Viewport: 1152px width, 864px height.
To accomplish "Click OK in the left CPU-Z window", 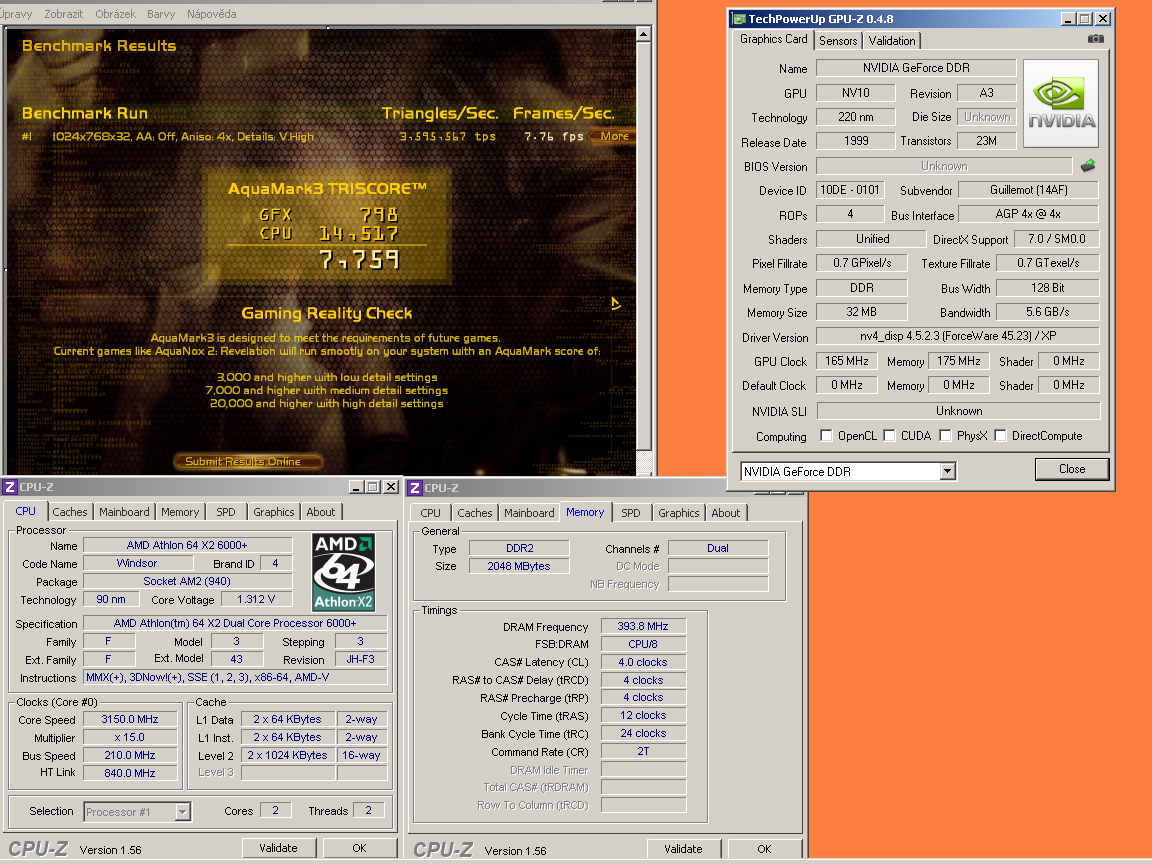I will tap(359, 849).
